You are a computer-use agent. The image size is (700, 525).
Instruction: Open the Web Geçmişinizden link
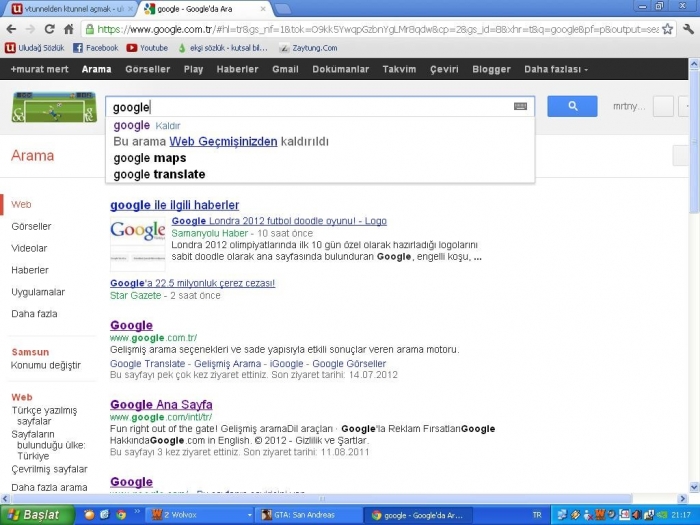tap(223, 142)
